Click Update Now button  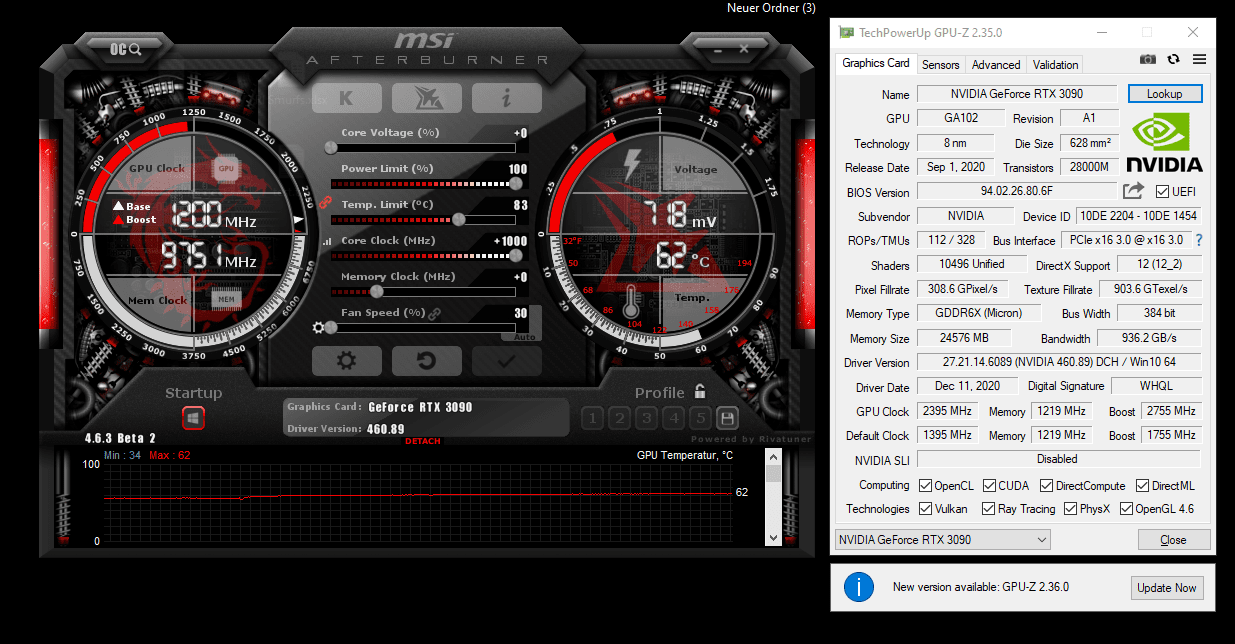pyautogui.click(x=1167, y=588)
